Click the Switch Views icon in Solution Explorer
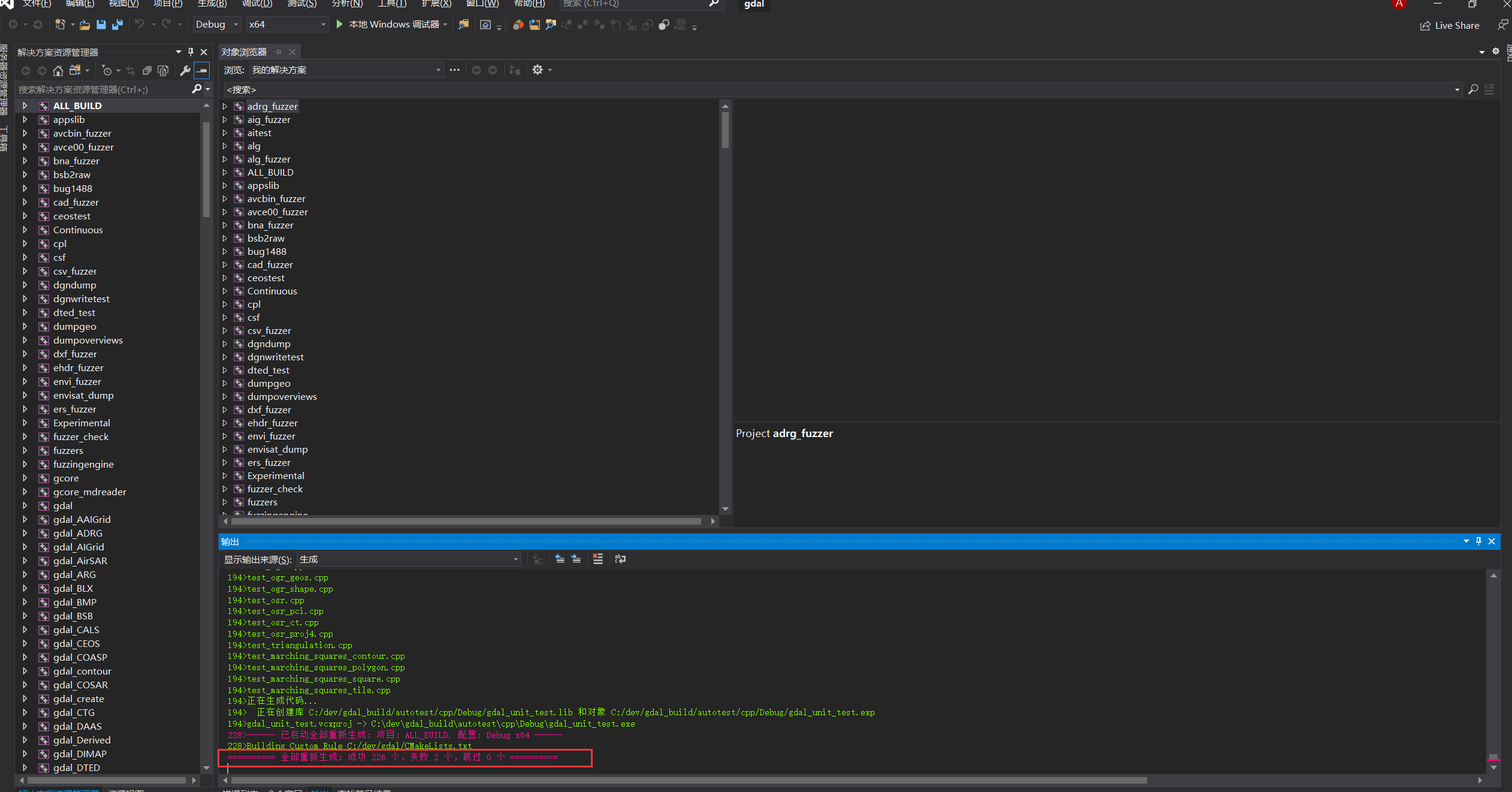Image resolution: width=1512 pixels, height=792 pixels. pos(75,71)
